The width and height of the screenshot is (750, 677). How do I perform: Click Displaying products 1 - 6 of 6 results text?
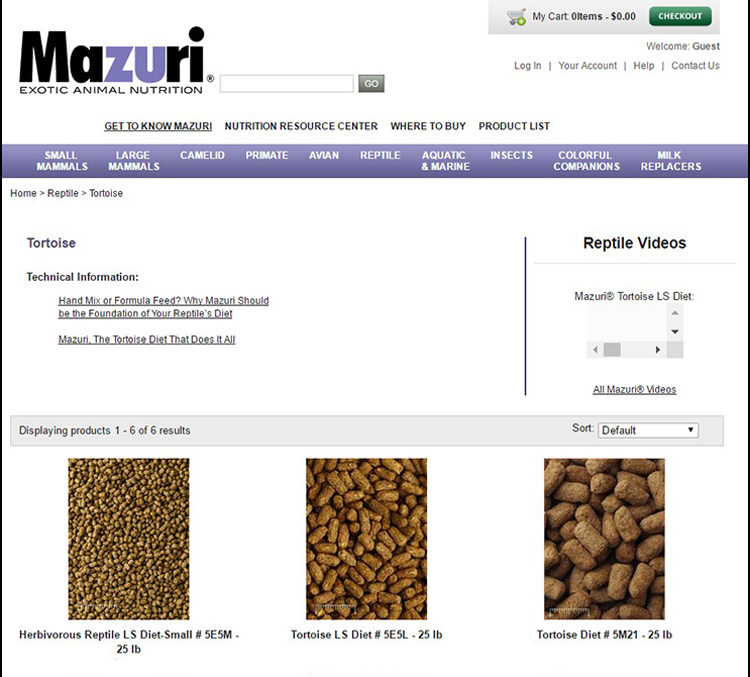pyautogui.click(x=105, y=431)
